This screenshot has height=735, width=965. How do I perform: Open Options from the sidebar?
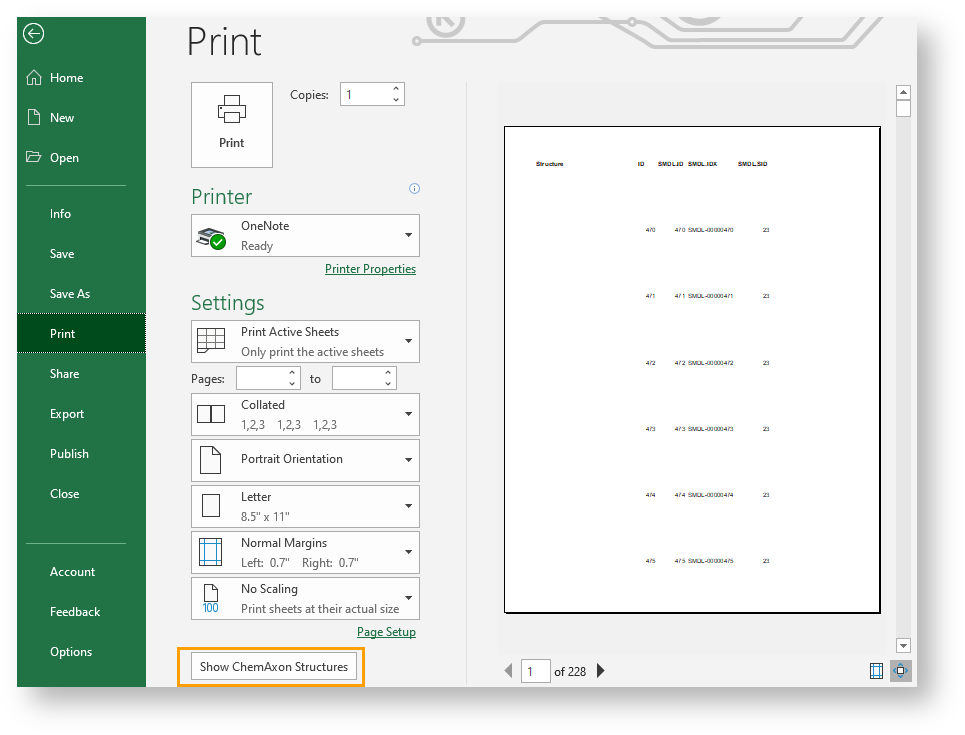(x=70, y=651)
